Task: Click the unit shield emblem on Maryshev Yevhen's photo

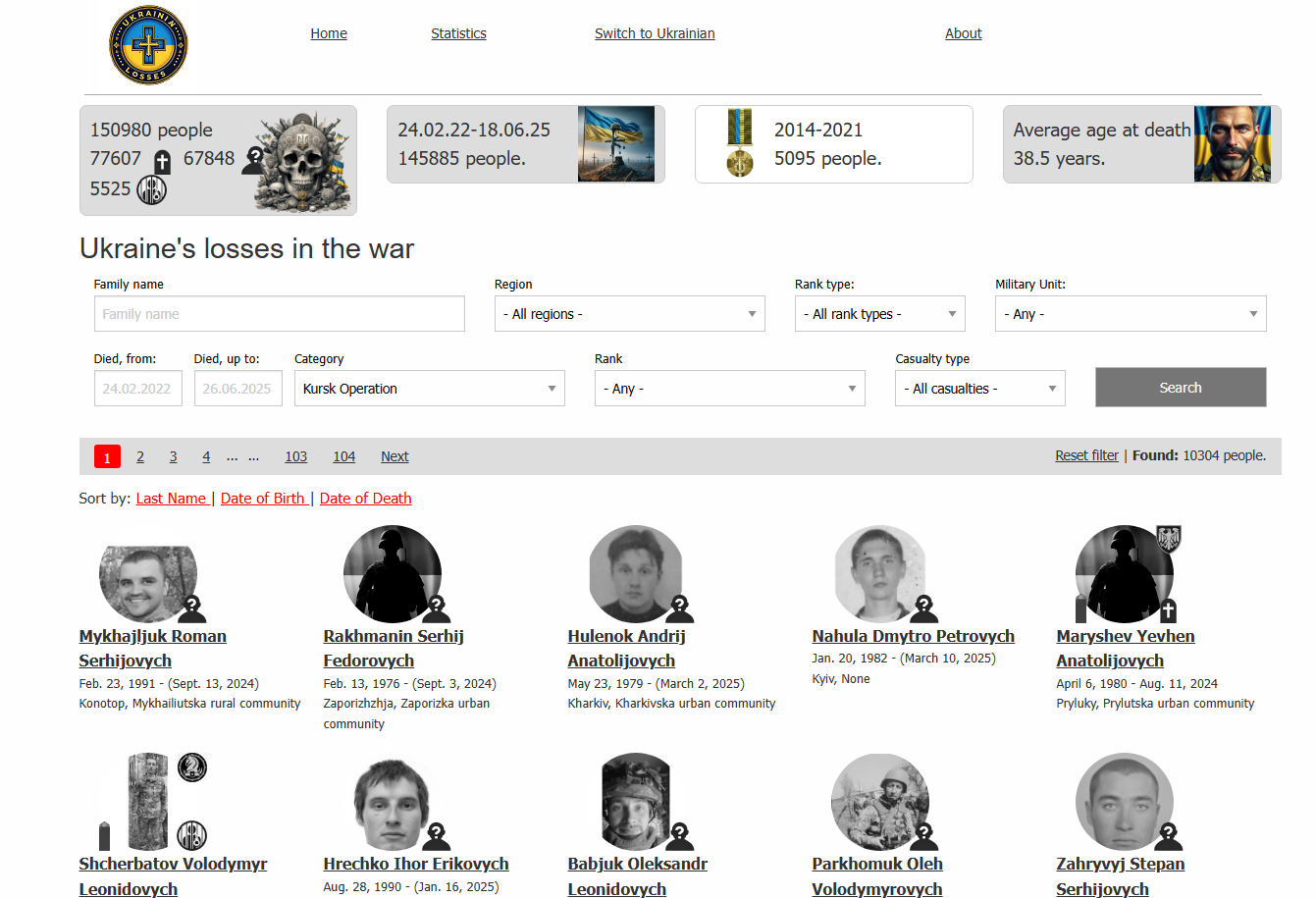Action: (1169, 539)
